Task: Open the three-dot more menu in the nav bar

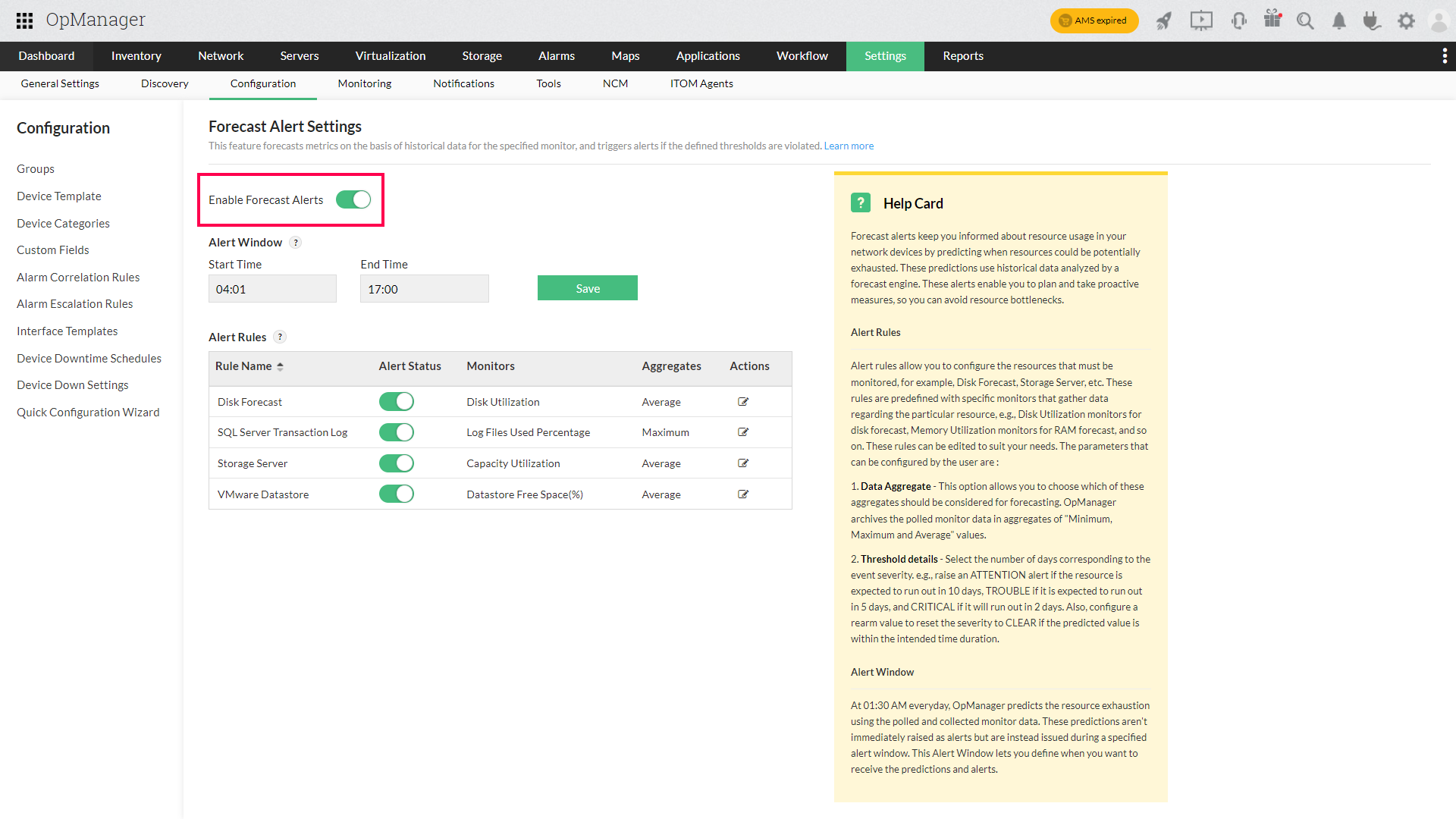Action: coord(1444,56)
